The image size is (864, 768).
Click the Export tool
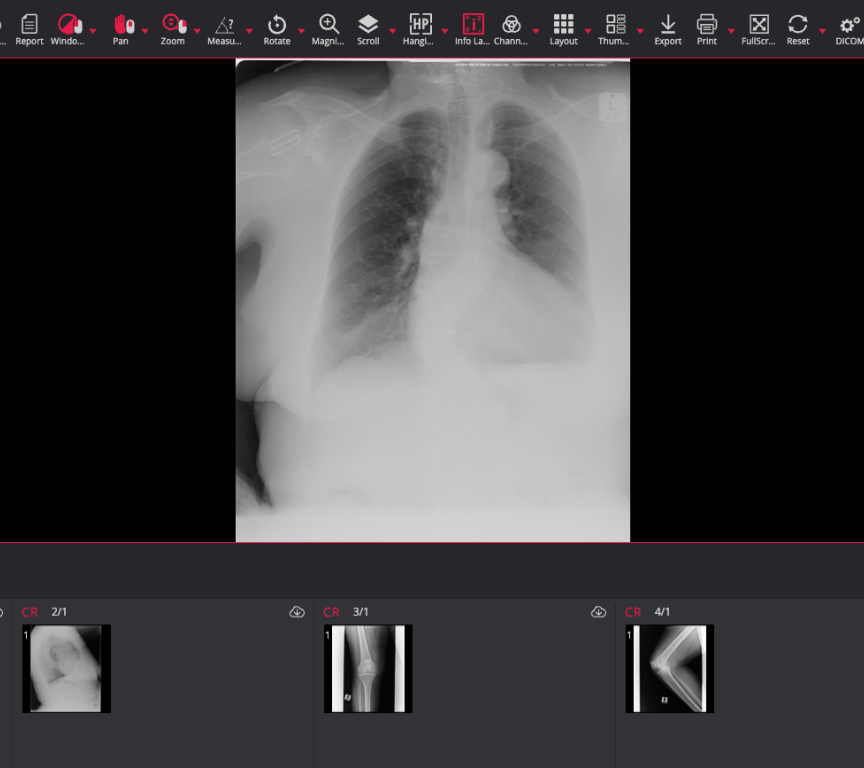coord(668,30)
